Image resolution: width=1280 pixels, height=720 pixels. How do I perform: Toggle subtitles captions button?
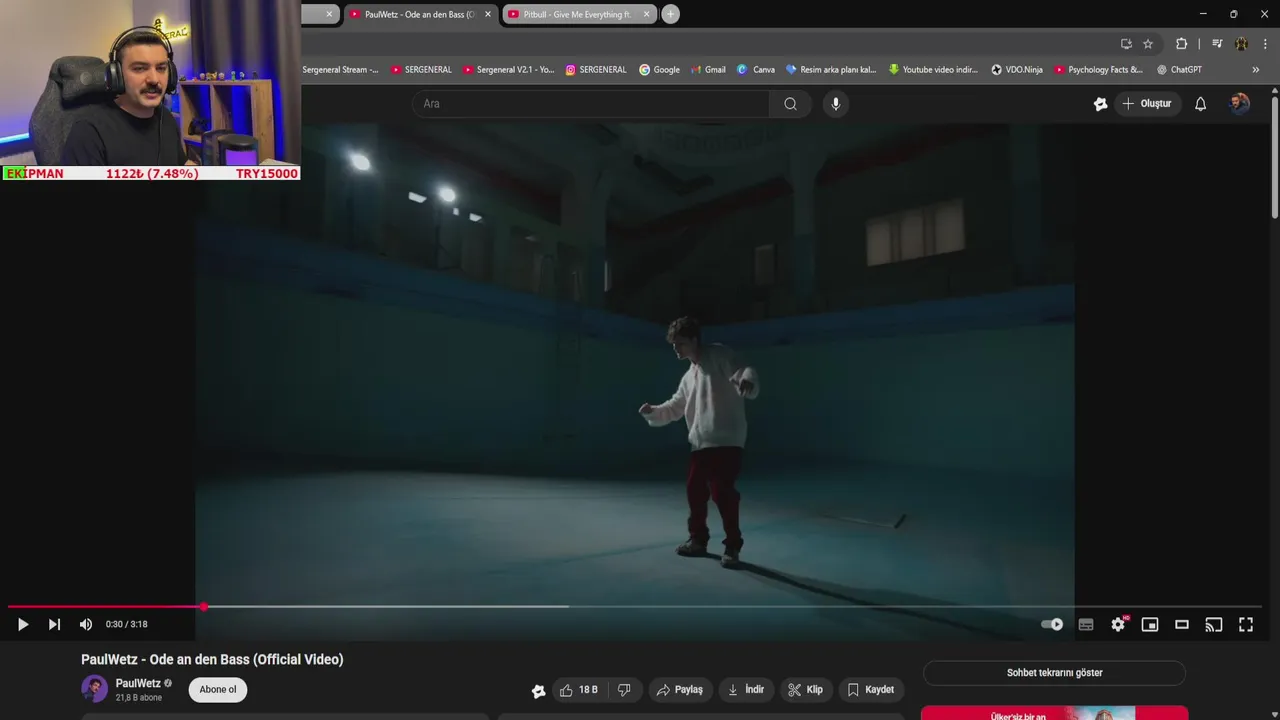[1086, 624]
